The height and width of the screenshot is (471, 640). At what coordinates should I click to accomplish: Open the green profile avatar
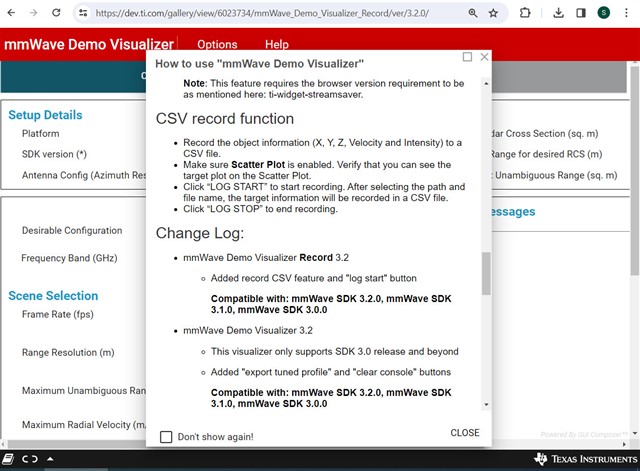click(x=604, y=13)
